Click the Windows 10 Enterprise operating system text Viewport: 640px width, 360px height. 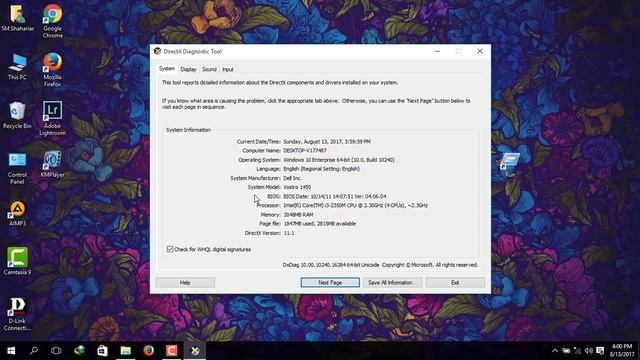pos(339,160)
